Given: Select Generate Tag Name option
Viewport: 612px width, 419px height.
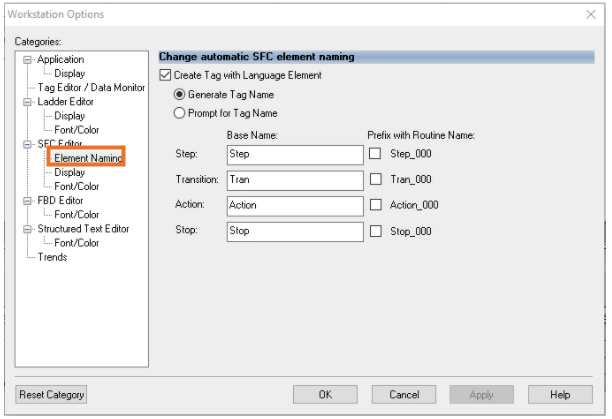Looking at the screenshot, I should pos(180,94).
